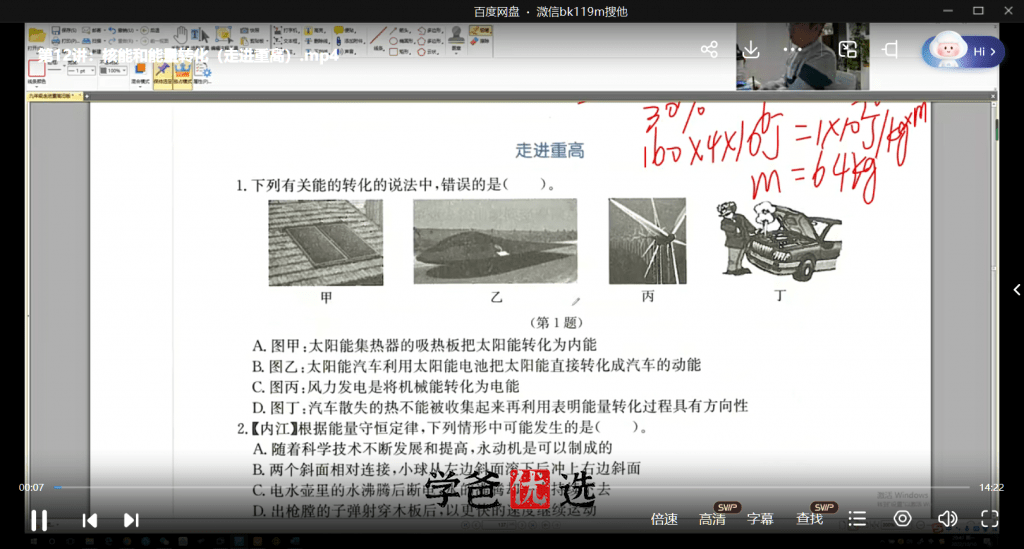Screen dimensions: 1024x549
Task: Open the Hi assistant bubble
Action: 963,51
